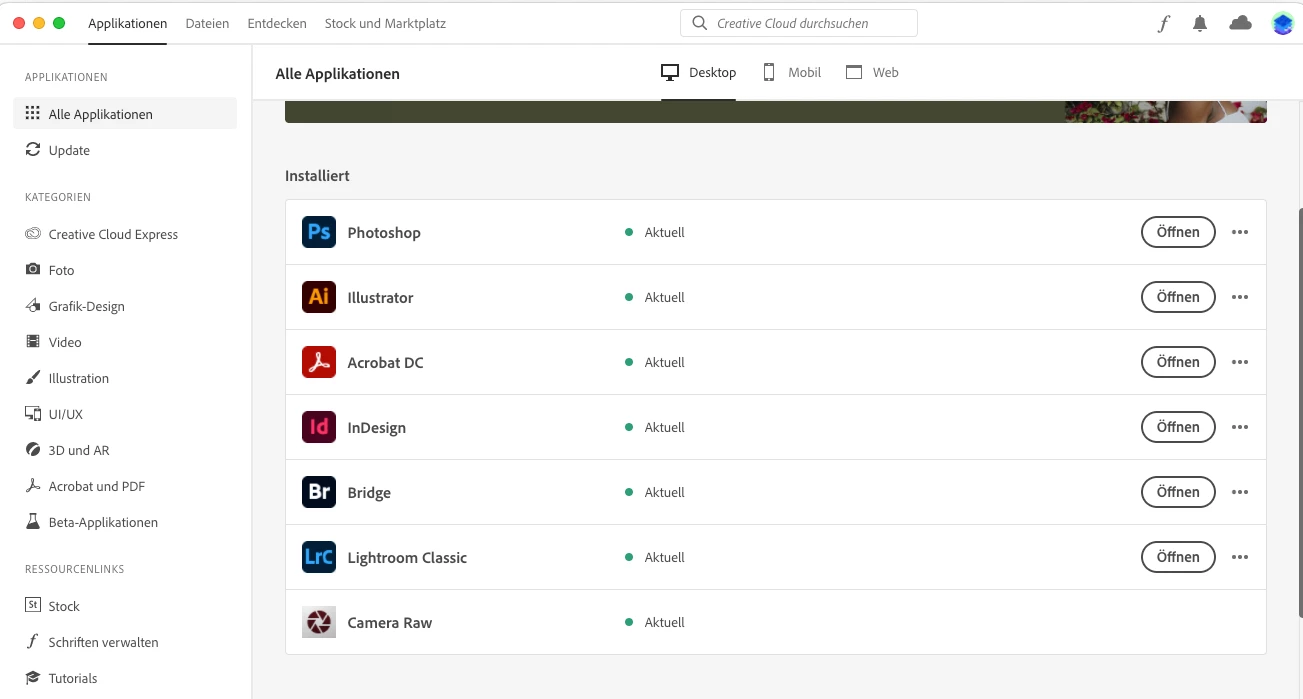The image size is (1303, 699).
Task: Click the cloud sync status icon
Action: pos(1240,22)
